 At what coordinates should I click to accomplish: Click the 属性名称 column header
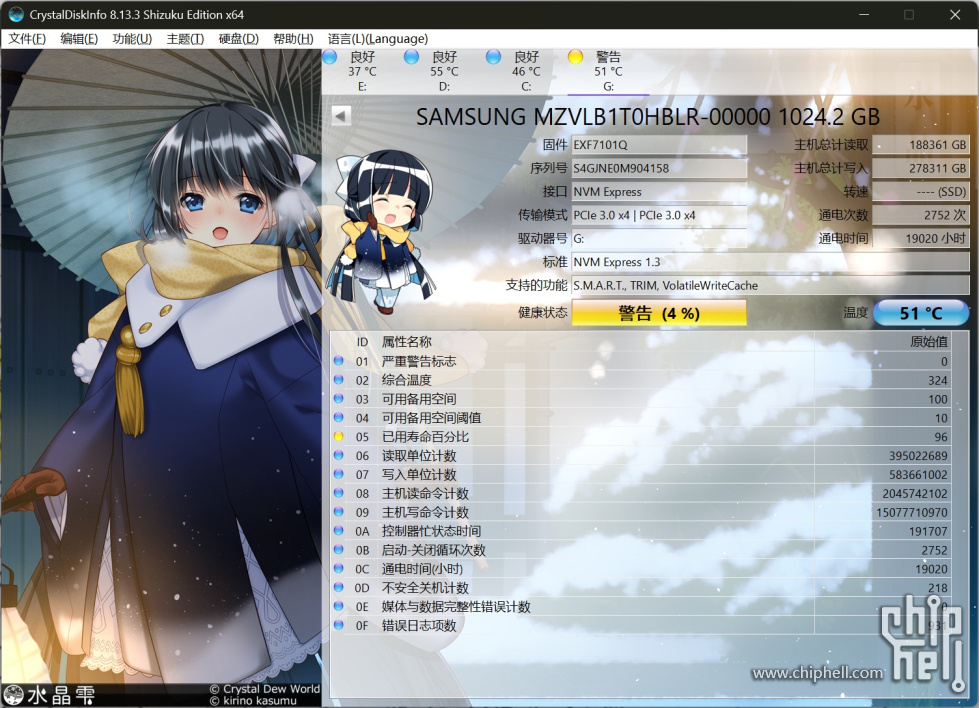[x=406, y=342]
